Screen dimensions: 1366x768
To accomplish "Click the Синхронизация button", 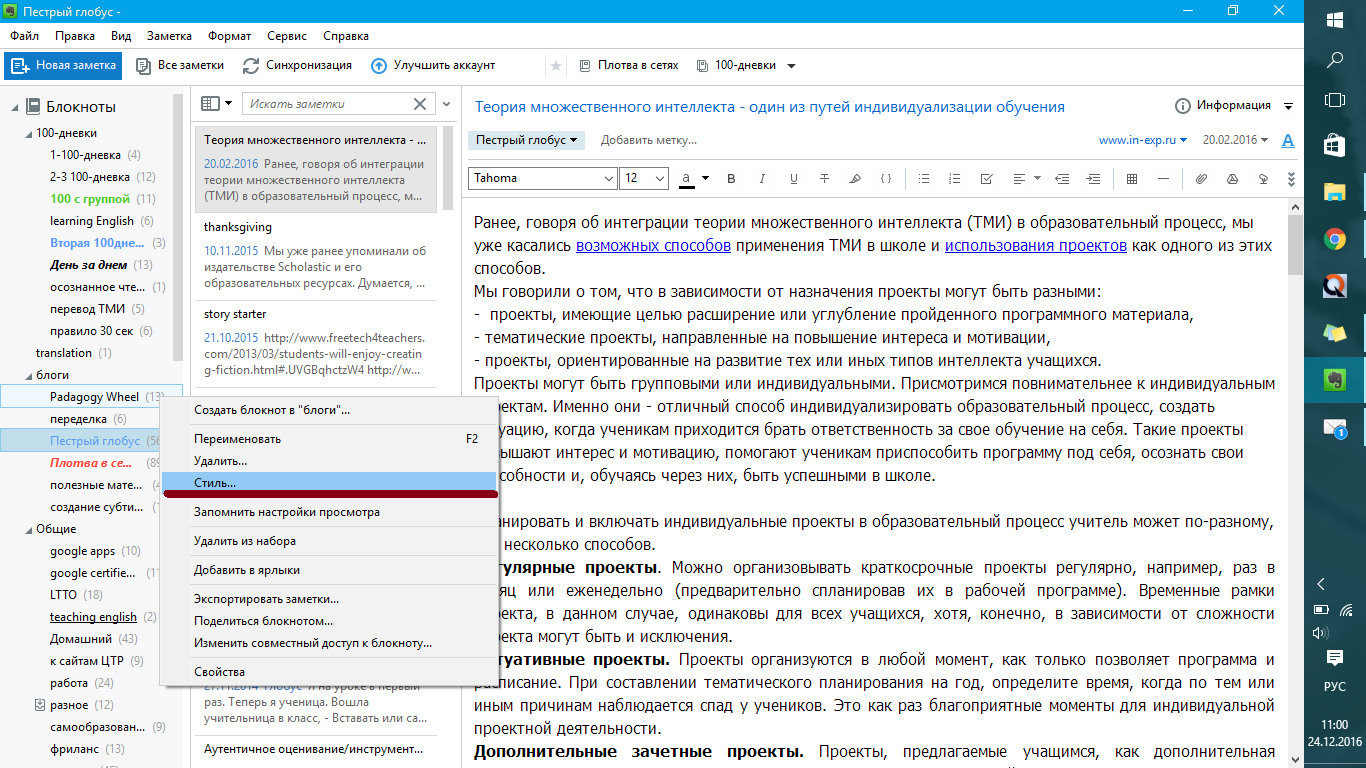I will (297, 66).
